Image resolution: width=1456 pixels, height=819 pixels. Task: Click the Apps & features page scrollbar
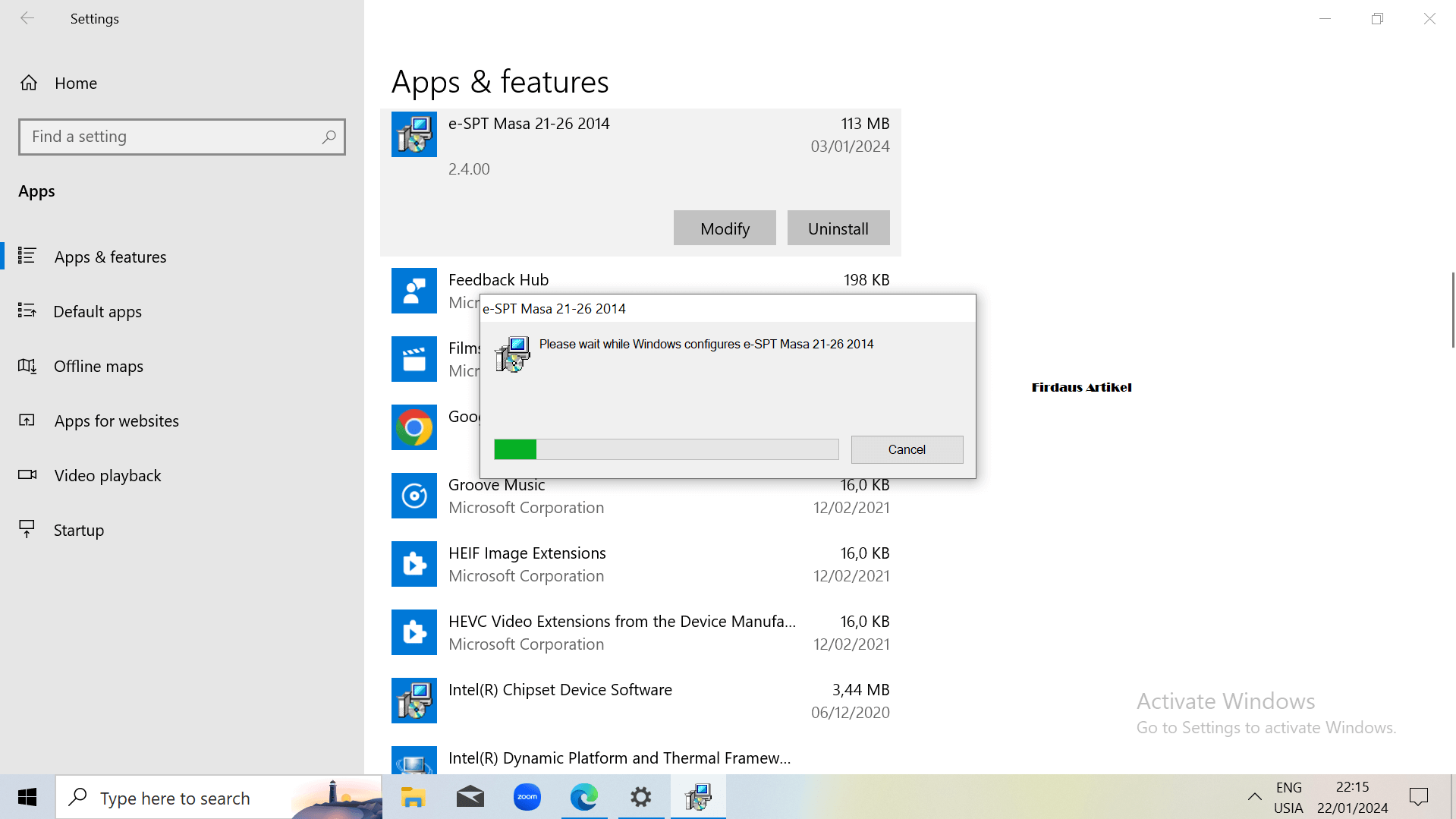tap(1452, 310)
